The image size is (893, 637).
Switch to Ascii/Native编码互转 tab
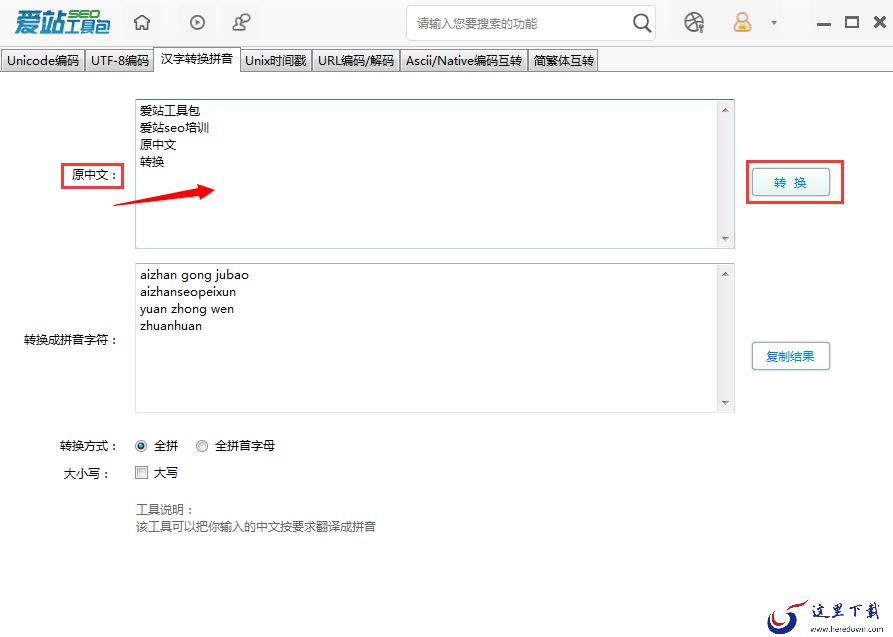coord(464,60)
